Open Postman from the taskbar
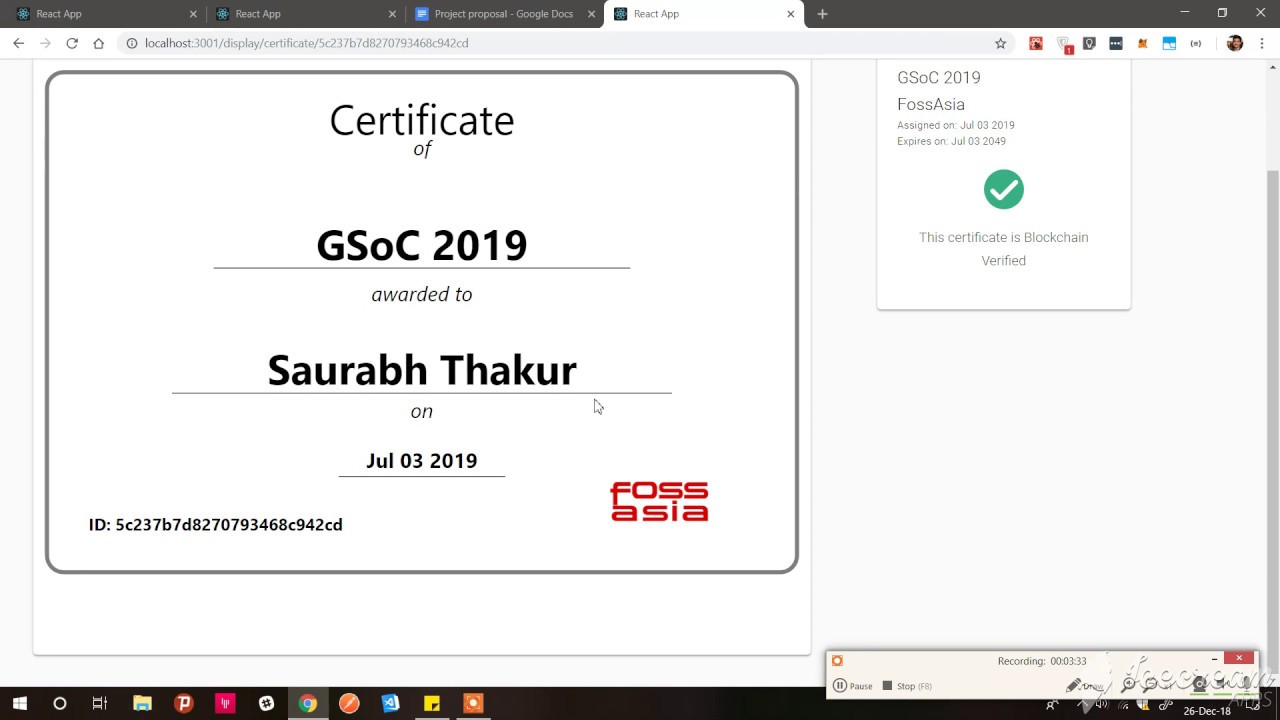This screenshot has height=720, width=1280. 349,704
